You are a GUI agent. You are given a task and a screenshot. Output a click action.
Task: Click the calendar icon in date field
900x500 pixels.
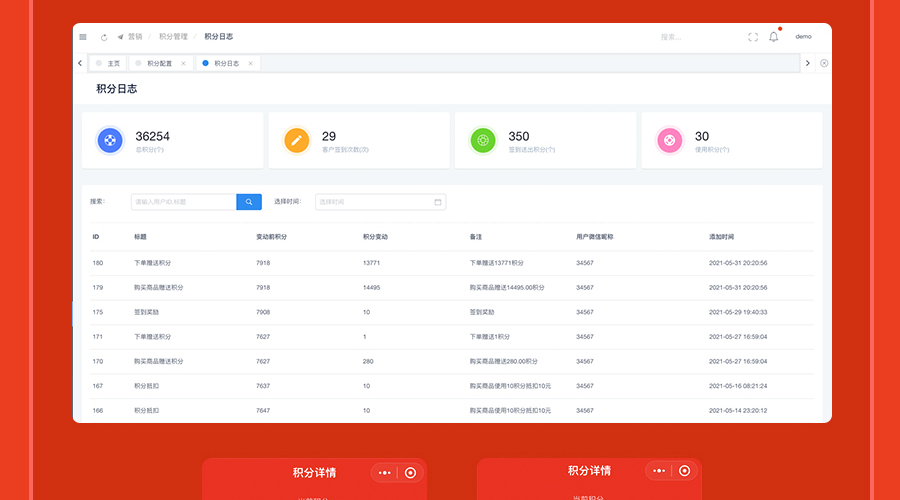[x=438, y=202]
